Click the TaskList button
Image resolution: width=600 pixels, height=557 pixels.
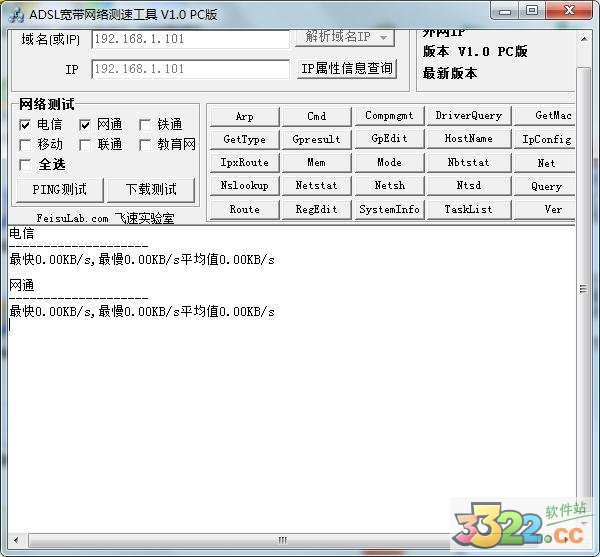(x=469, y=210)
